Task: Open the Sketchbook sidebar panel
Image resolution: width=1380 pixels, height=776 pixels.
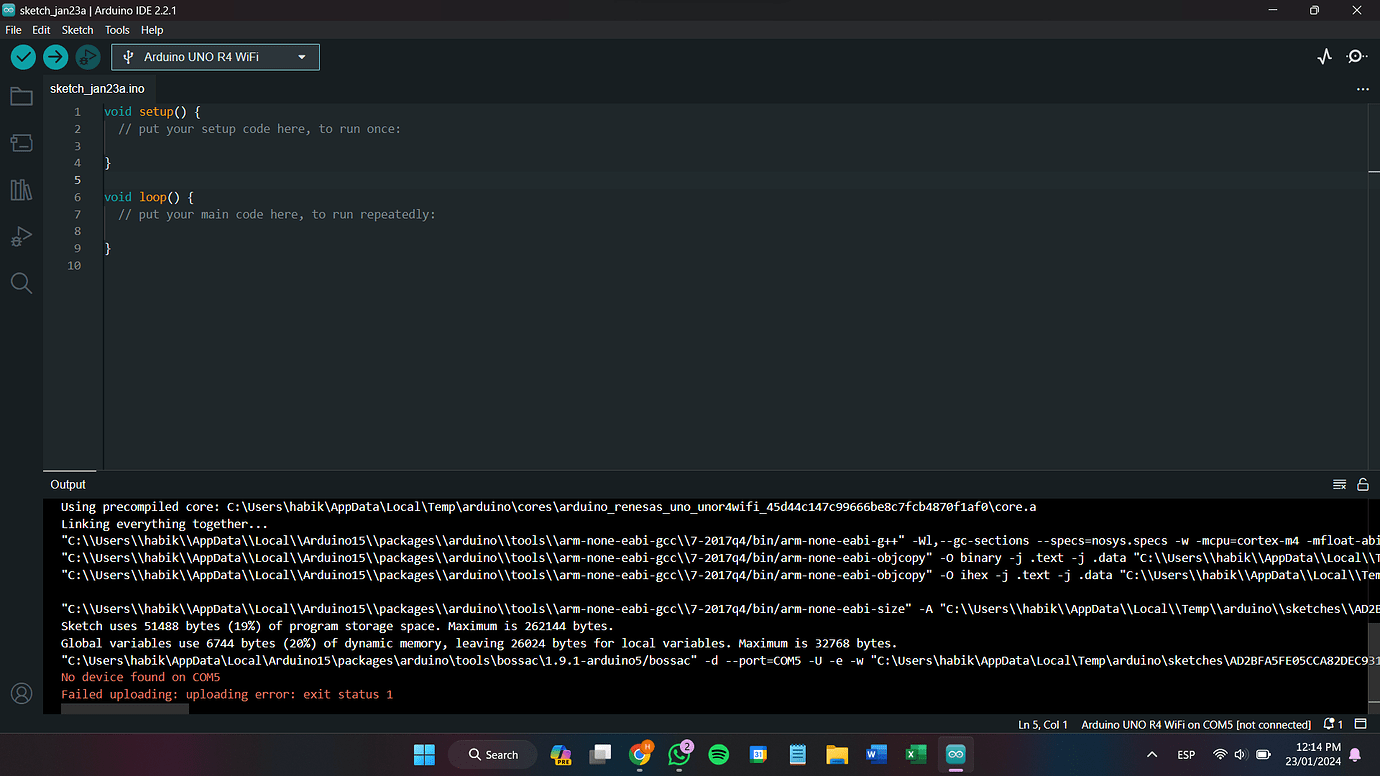Action: (21, 96)
